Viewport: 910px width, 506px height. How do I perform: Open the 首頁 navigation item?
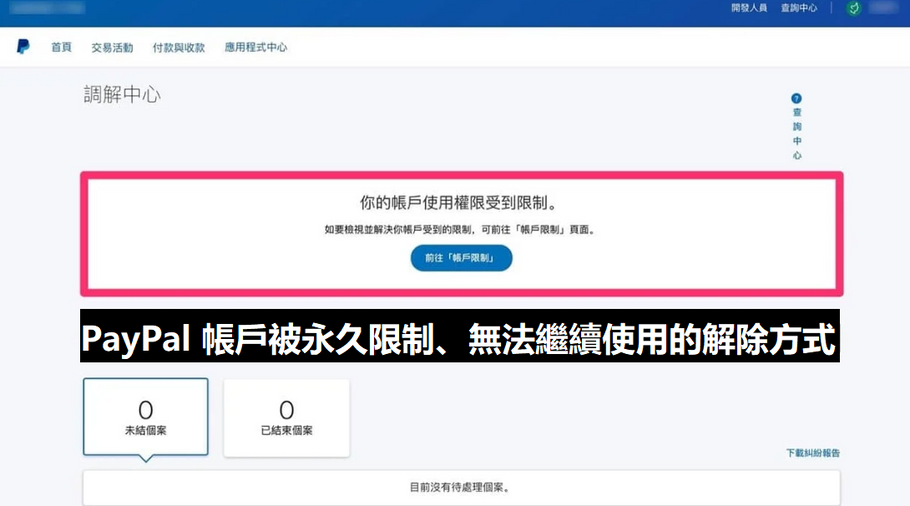[61, 47]
